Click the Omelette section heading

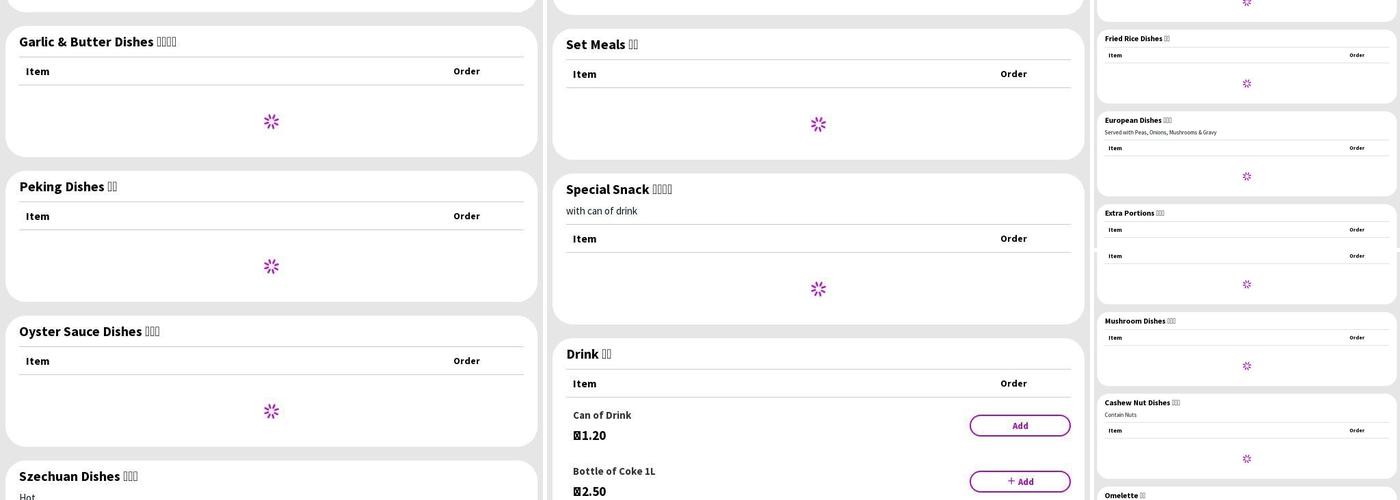pyautogui.click(x=1124, y=495)
